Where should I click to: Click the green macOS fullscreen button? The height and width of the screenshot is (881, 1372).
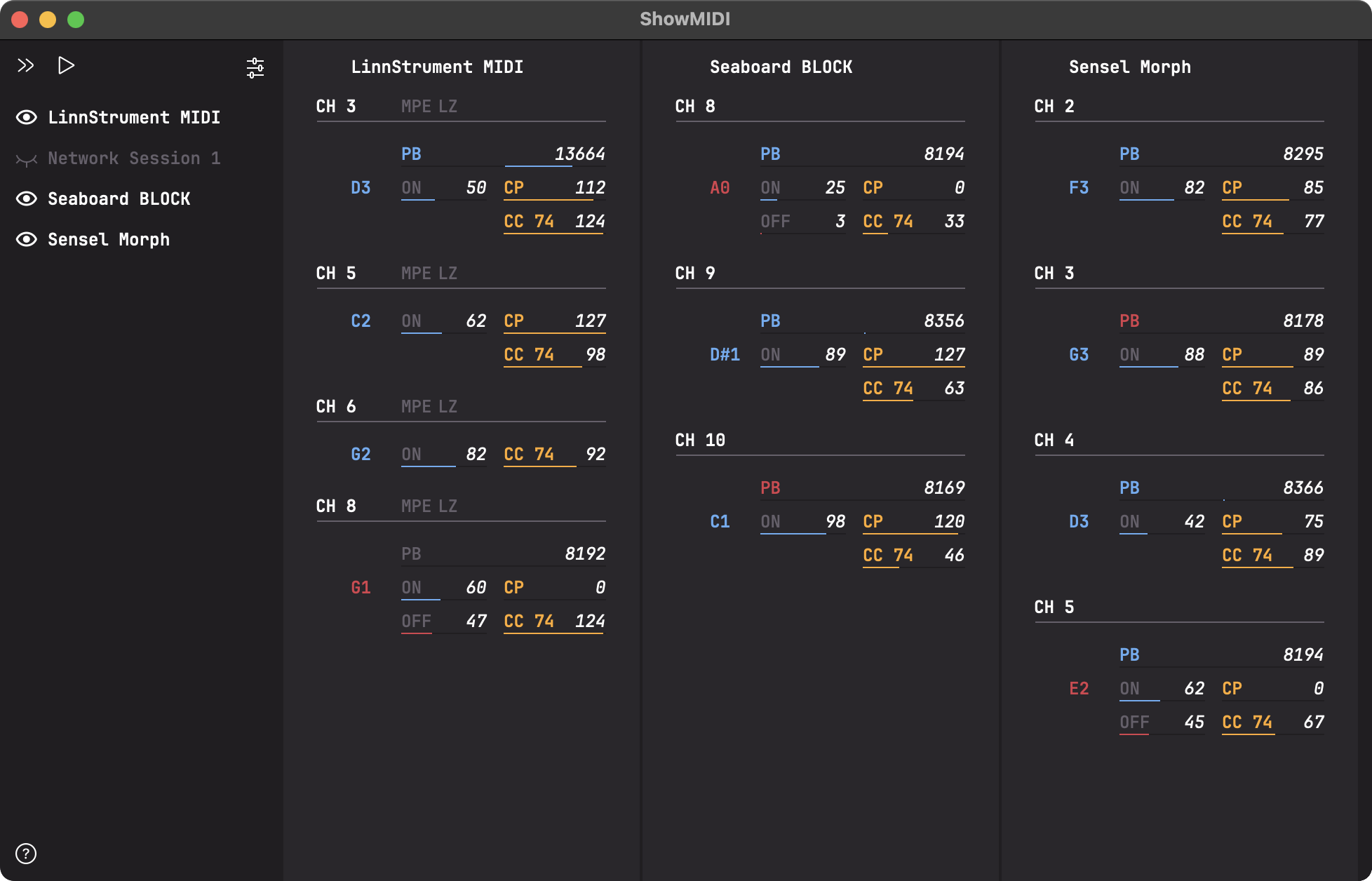point(76,20)
